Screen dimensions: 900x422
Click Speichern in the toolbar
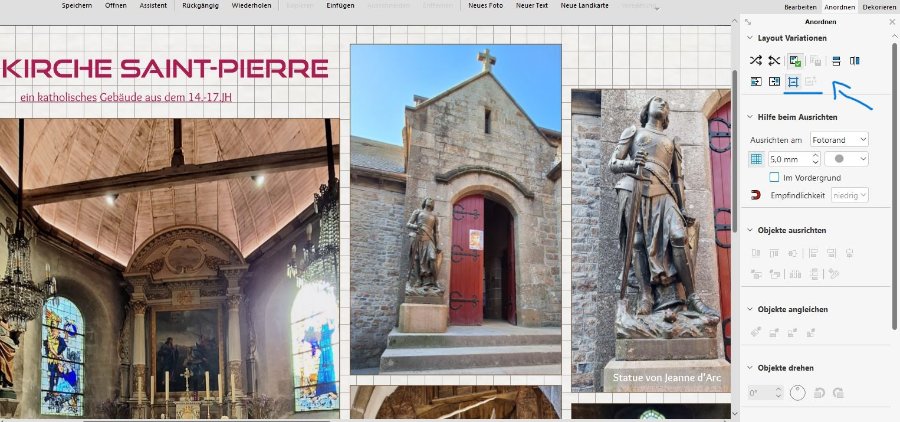coord(76,6)
